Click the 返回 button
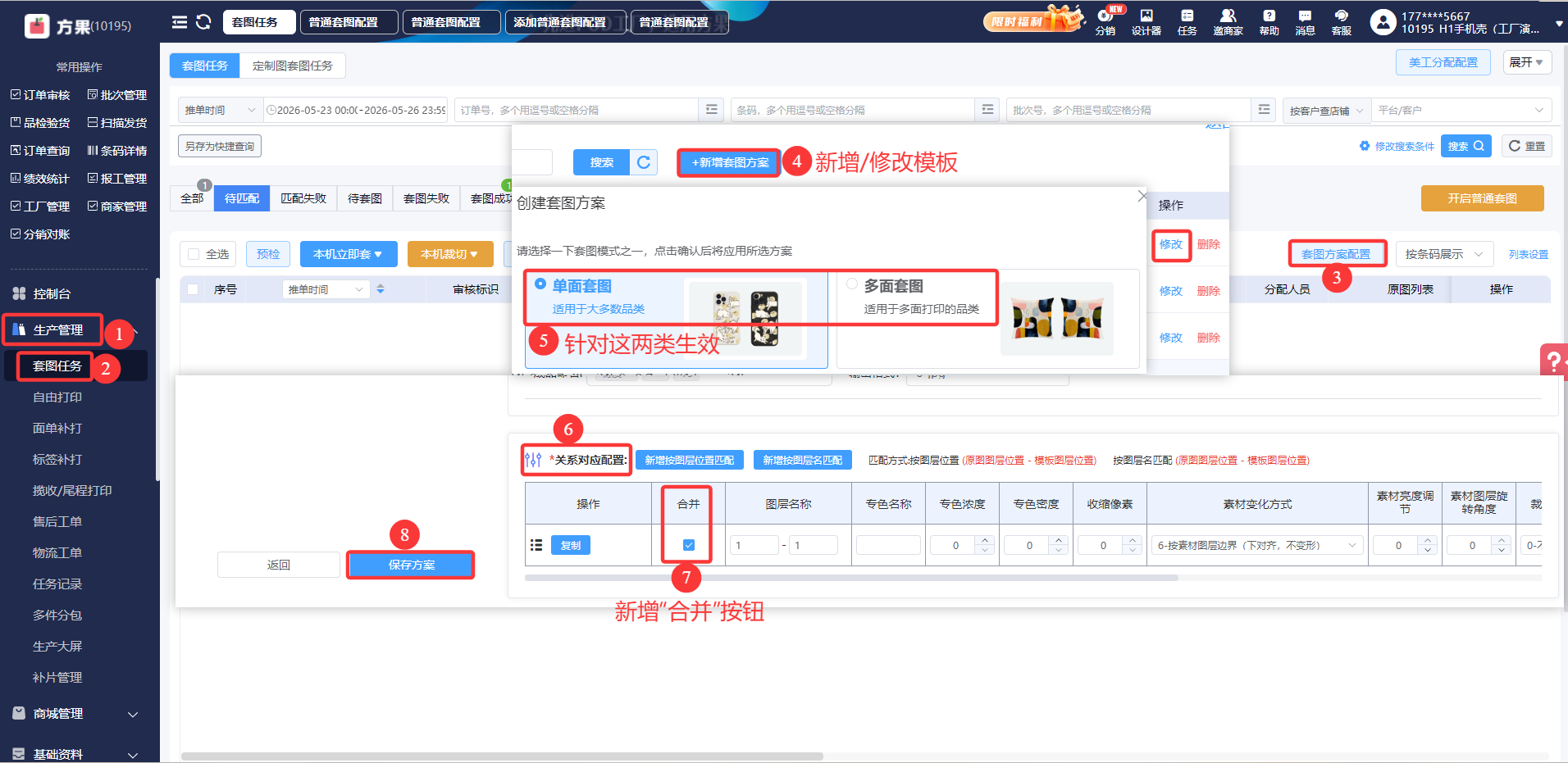Screen dimensions: 1568x763 tap(278, 565)
